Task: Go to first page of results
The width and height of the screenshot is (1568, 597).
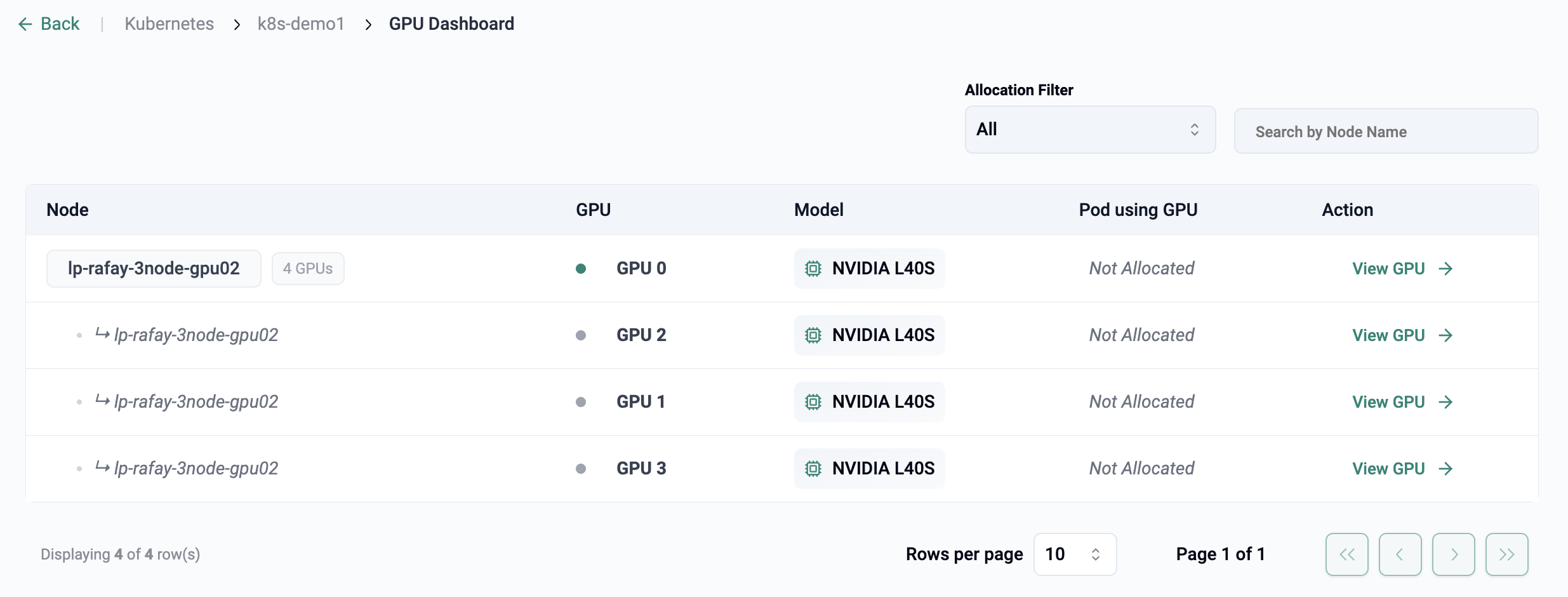Action: coord(1346,554)
